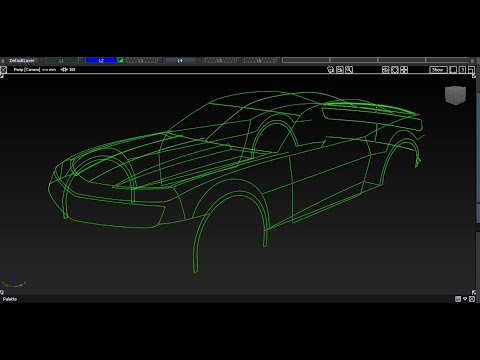480x360 pixels.
Task: Select the dotted L3 layer
Action: 140,60
